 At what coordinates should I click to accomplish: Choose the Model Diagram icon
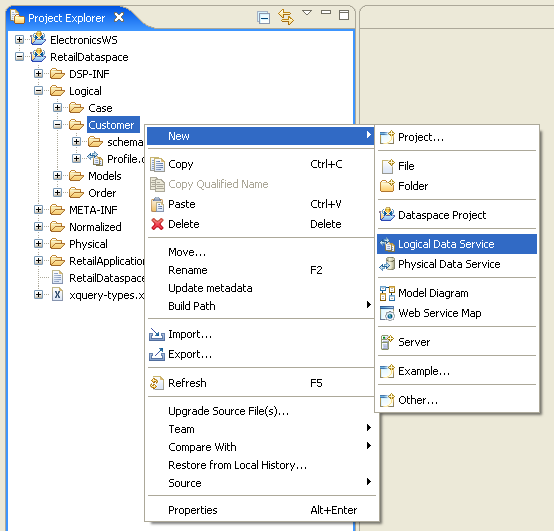(387, 293)
